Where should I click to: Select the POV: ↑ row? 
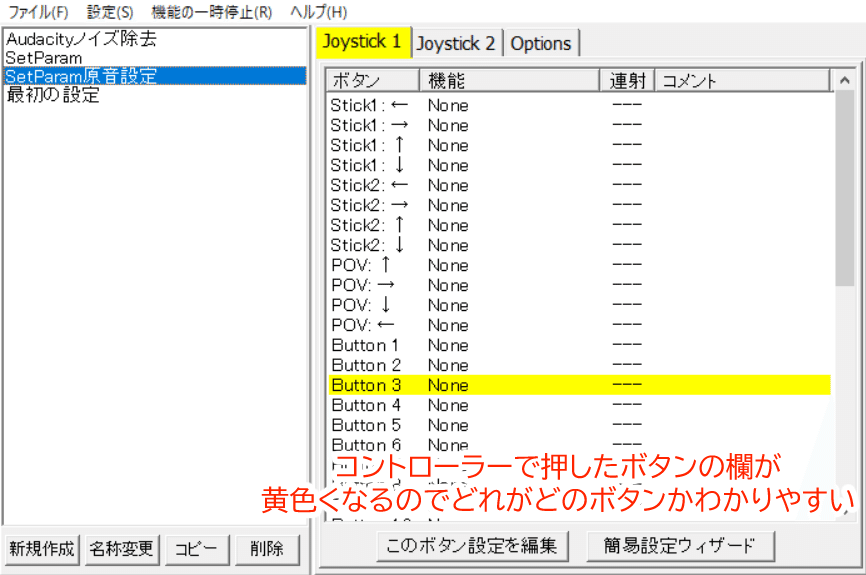pos(579,265)
